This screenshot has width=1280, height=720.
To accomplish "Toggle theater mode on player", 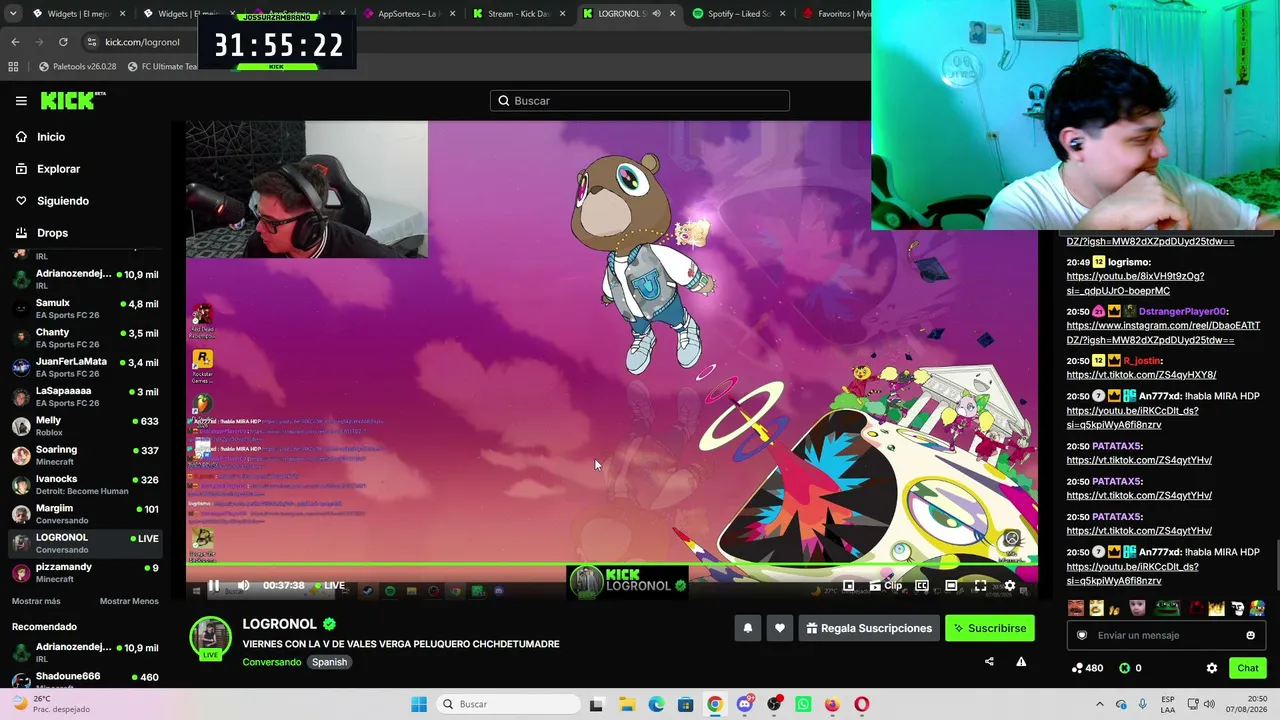I will tap(951, 586).
